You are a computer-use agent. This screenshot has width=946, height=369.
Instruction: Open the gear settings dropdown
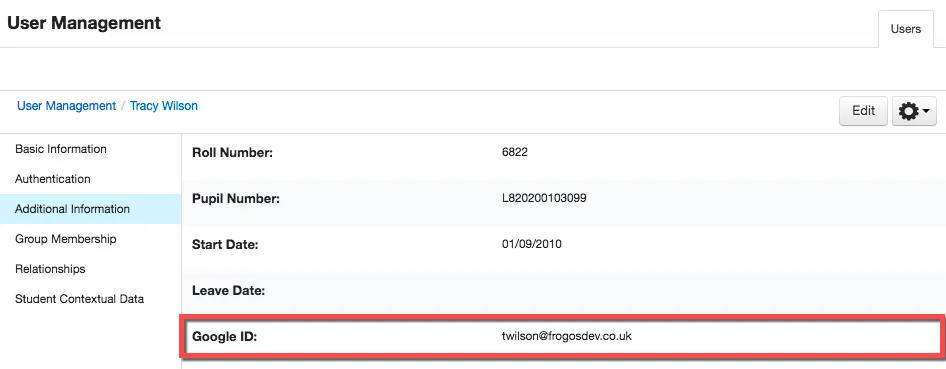tap(914, 111)
